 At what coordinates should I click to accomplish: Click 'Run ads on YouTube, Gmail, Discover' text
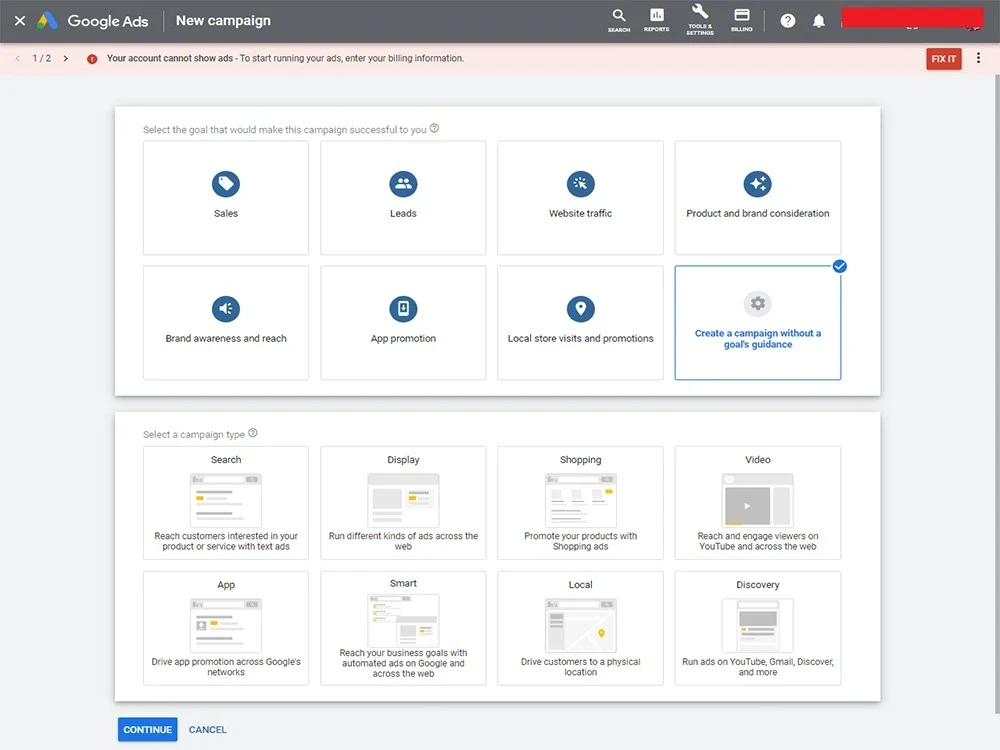pos(758,667)
